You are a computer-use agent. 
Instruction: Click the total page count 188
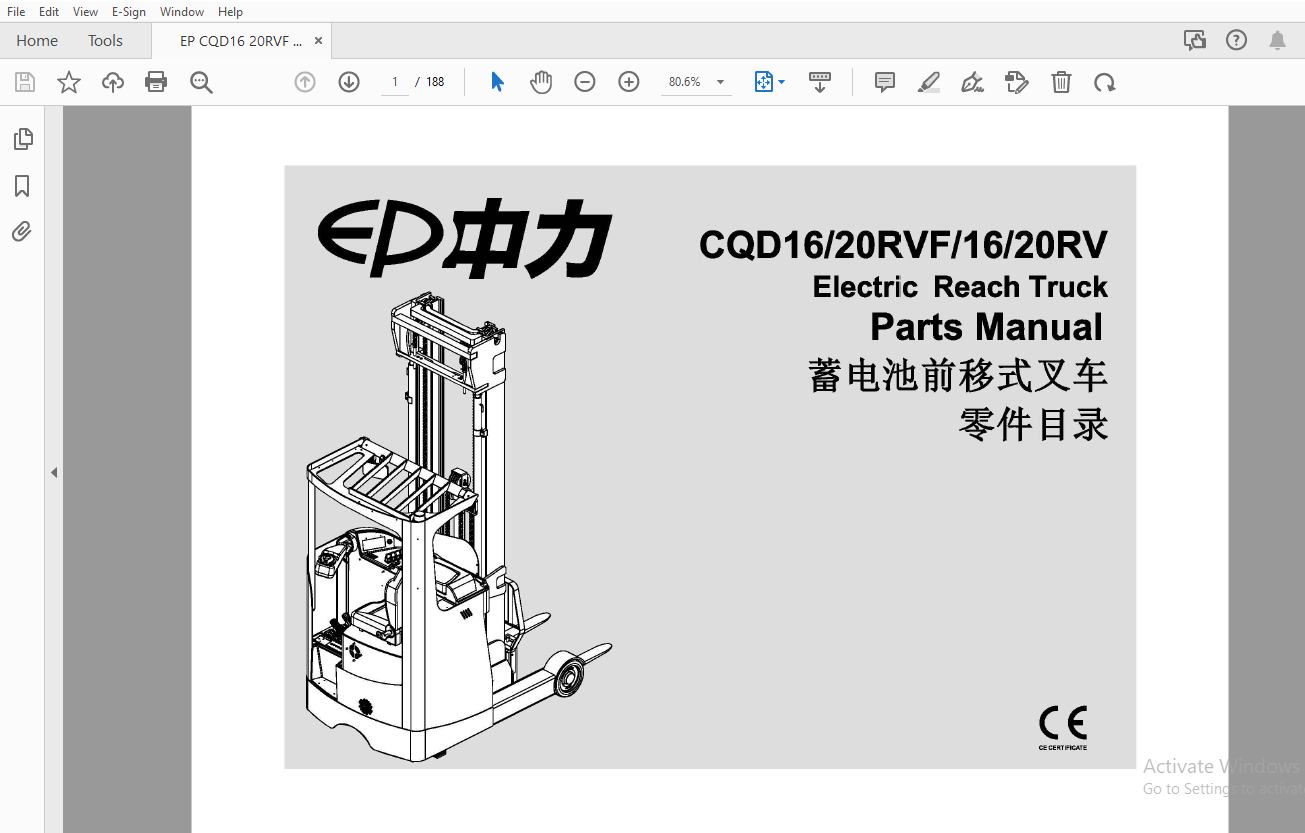click(435, 82)
